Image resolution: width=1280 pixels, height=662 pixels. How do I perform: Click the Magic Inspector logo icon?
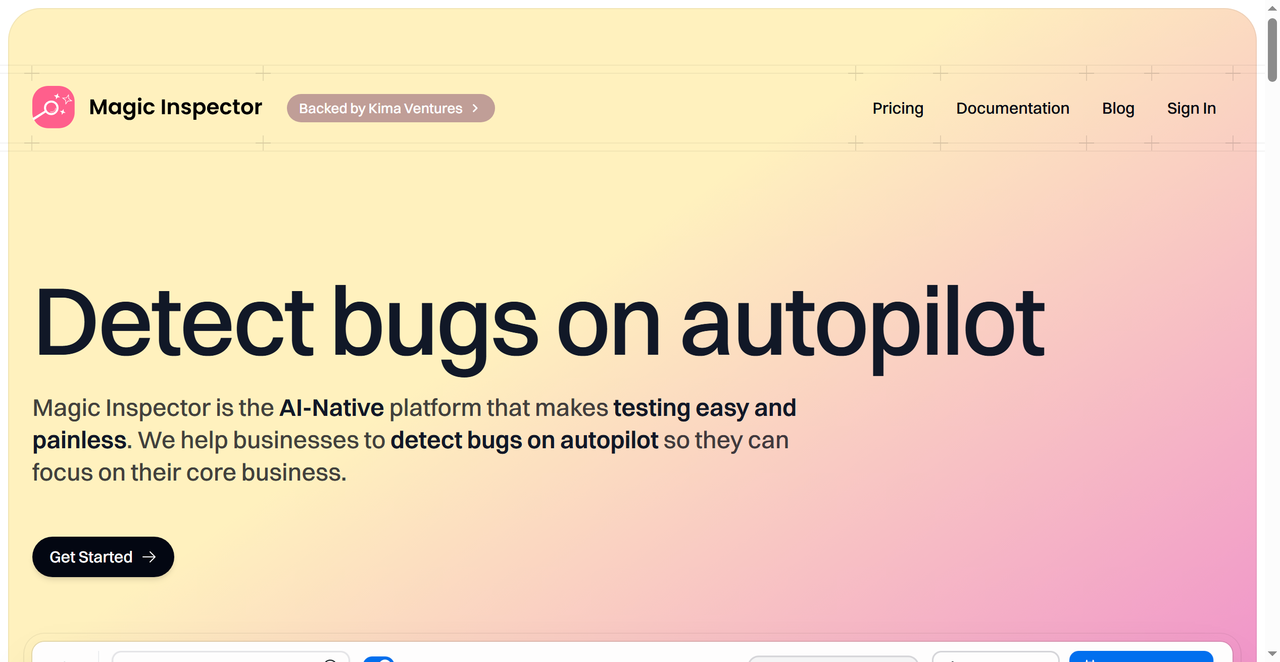(x=53, y=107)
